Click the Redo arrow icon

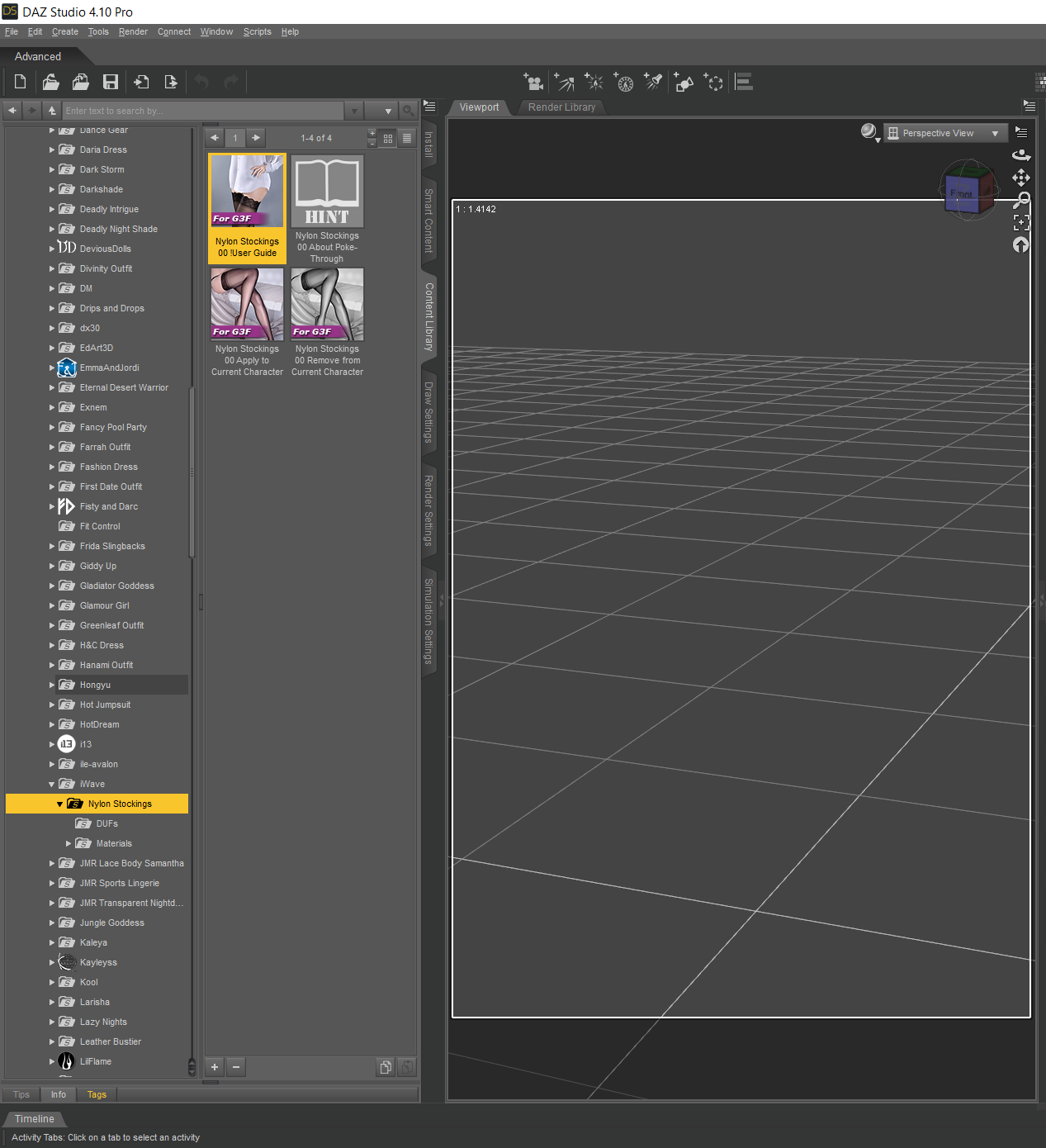(x=231, y=82)
